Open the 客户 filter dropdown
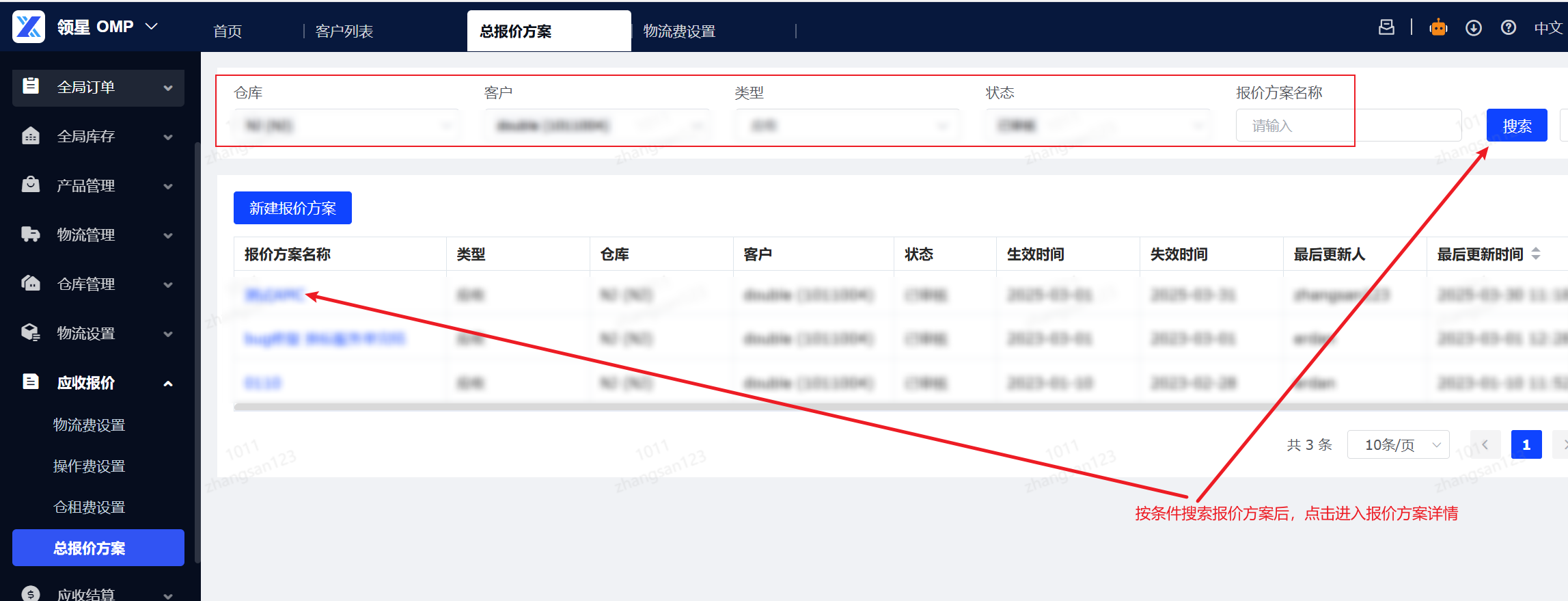This screenshot has height=601, width=1568. click(x=597, y=126)
